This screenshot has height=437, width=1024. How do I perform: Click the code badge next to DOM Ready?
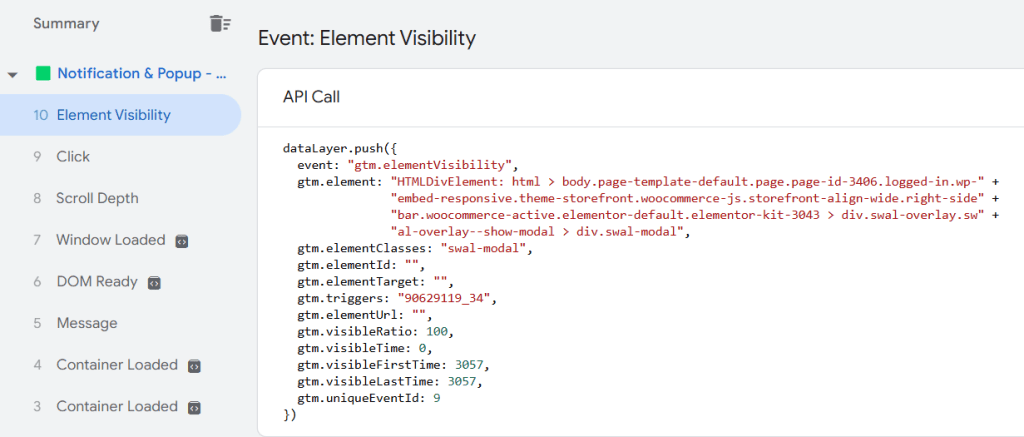pyautogui.click(x=154, y=283)
